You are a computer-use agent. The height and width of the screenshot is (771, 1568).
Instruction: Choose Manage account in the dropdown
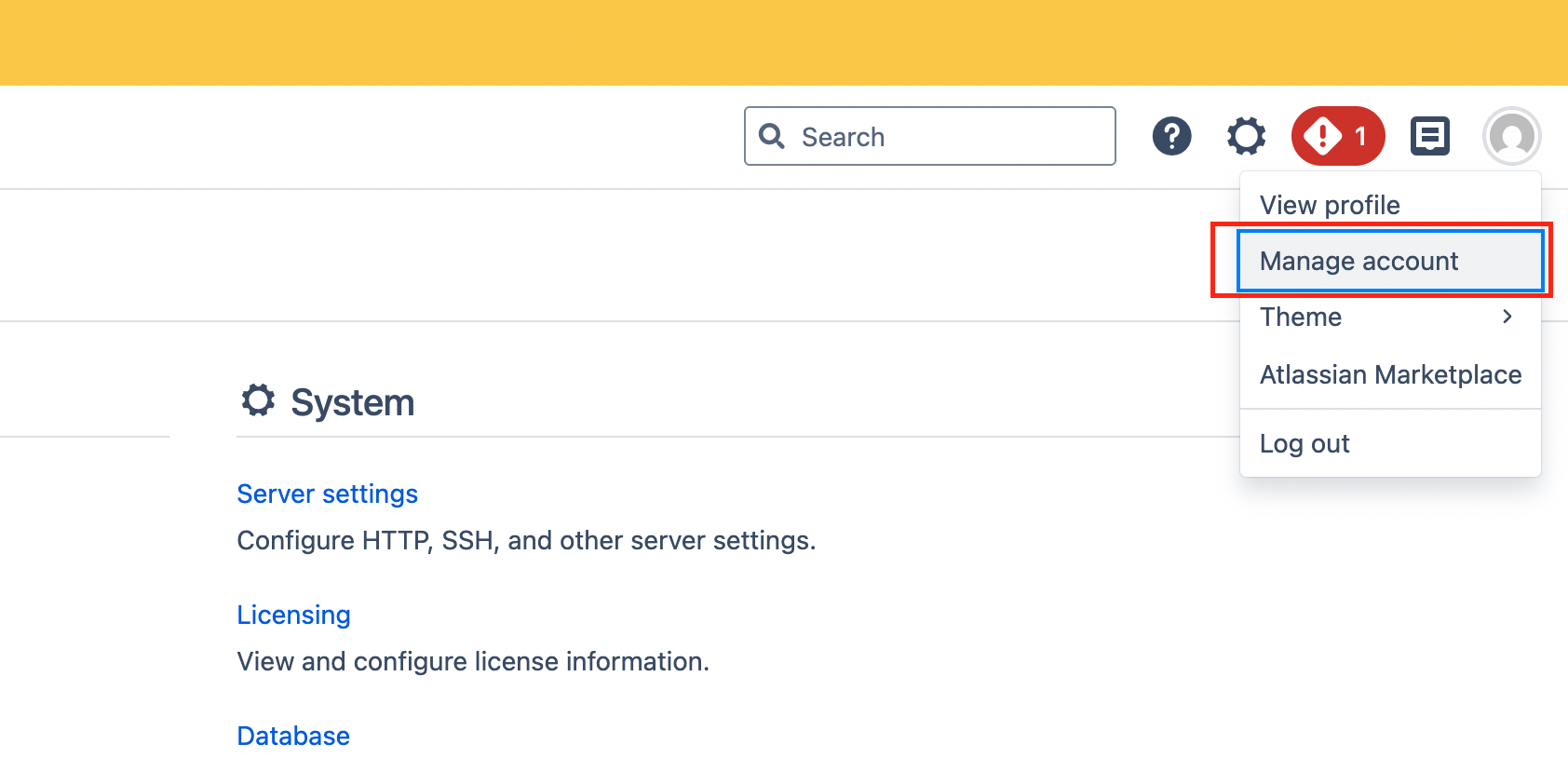click(x=1390, y=261)
